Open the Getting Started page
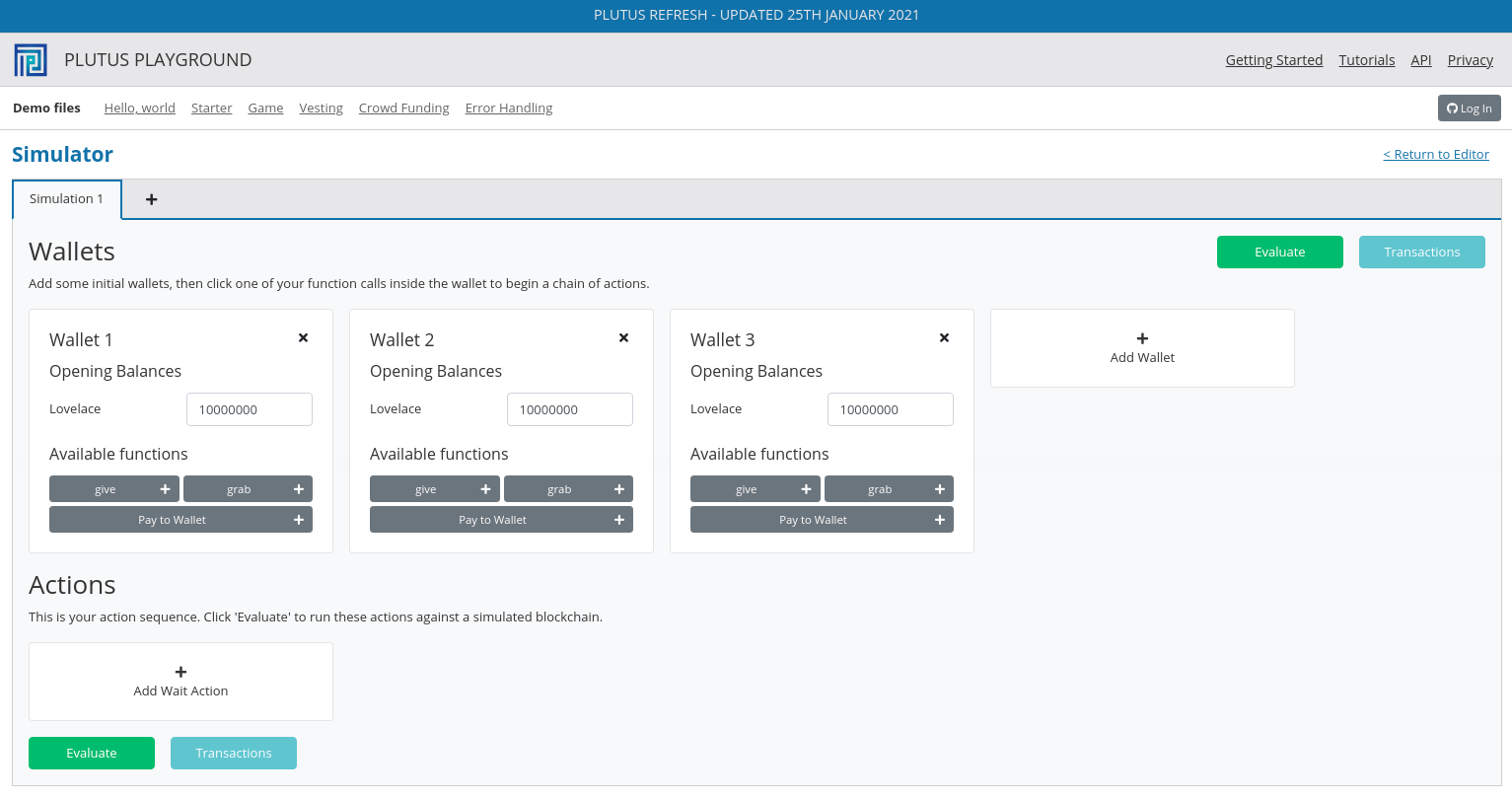The height and width of the screenshot is (799, 1512). click(1273, 60)
